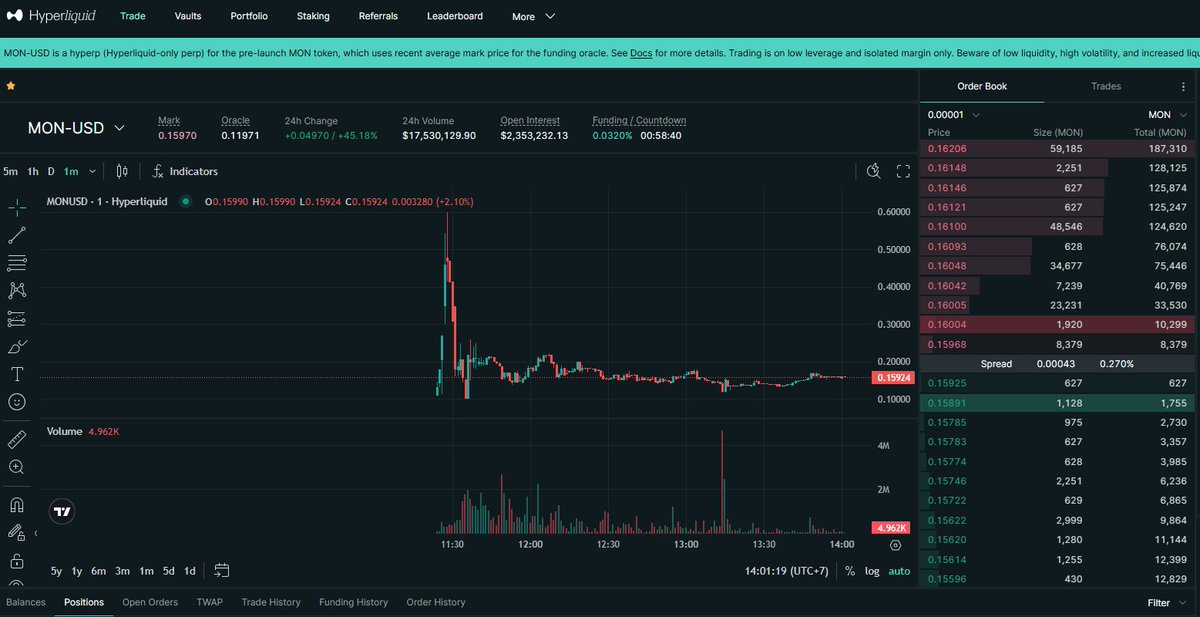The image size is (1200, 617).
Task: Select the patterns drawing tool
Action: tap(17, 291)
